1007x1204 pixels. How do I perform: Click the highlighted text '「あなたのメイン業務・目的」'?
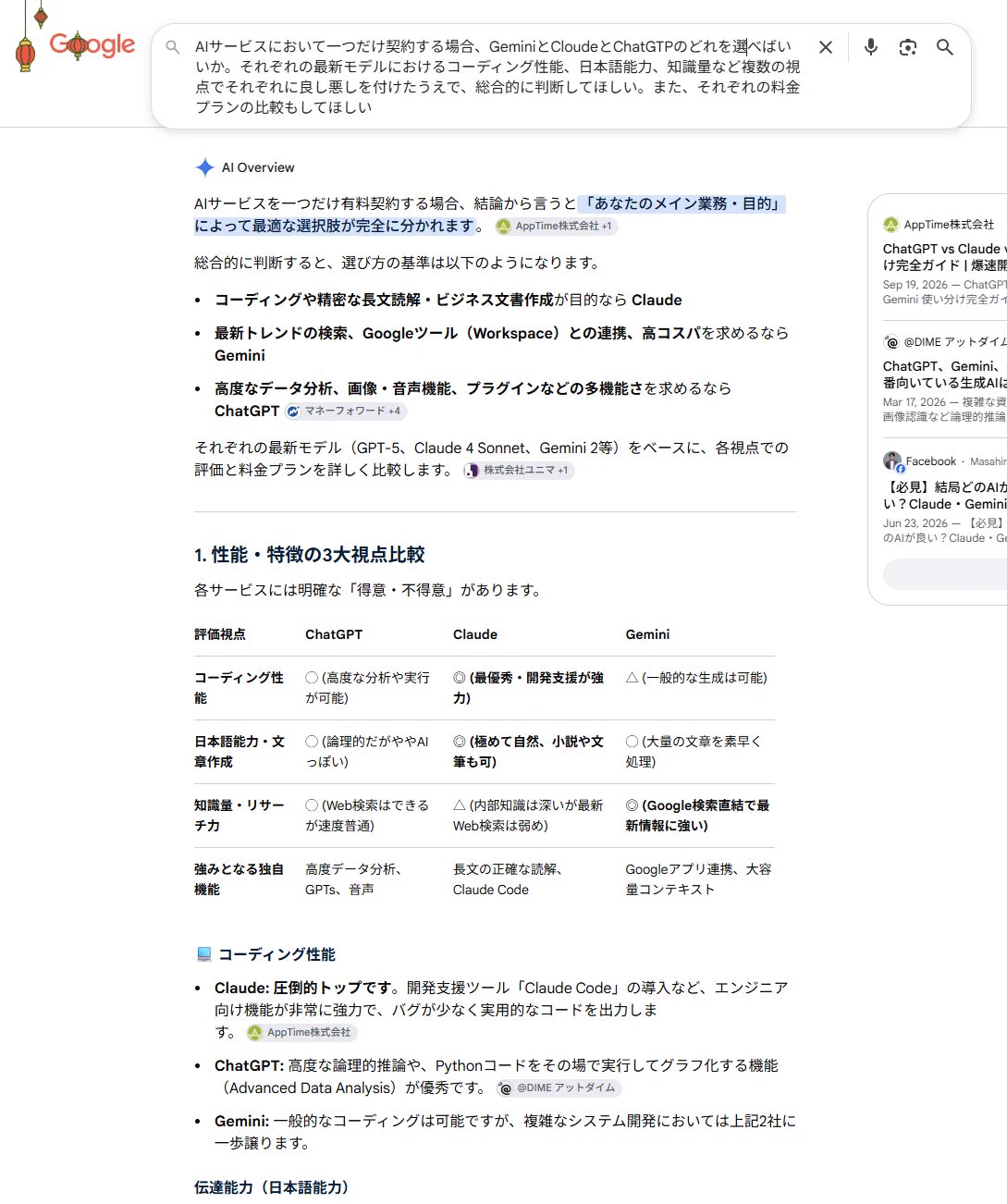click(x=682, y=203)
